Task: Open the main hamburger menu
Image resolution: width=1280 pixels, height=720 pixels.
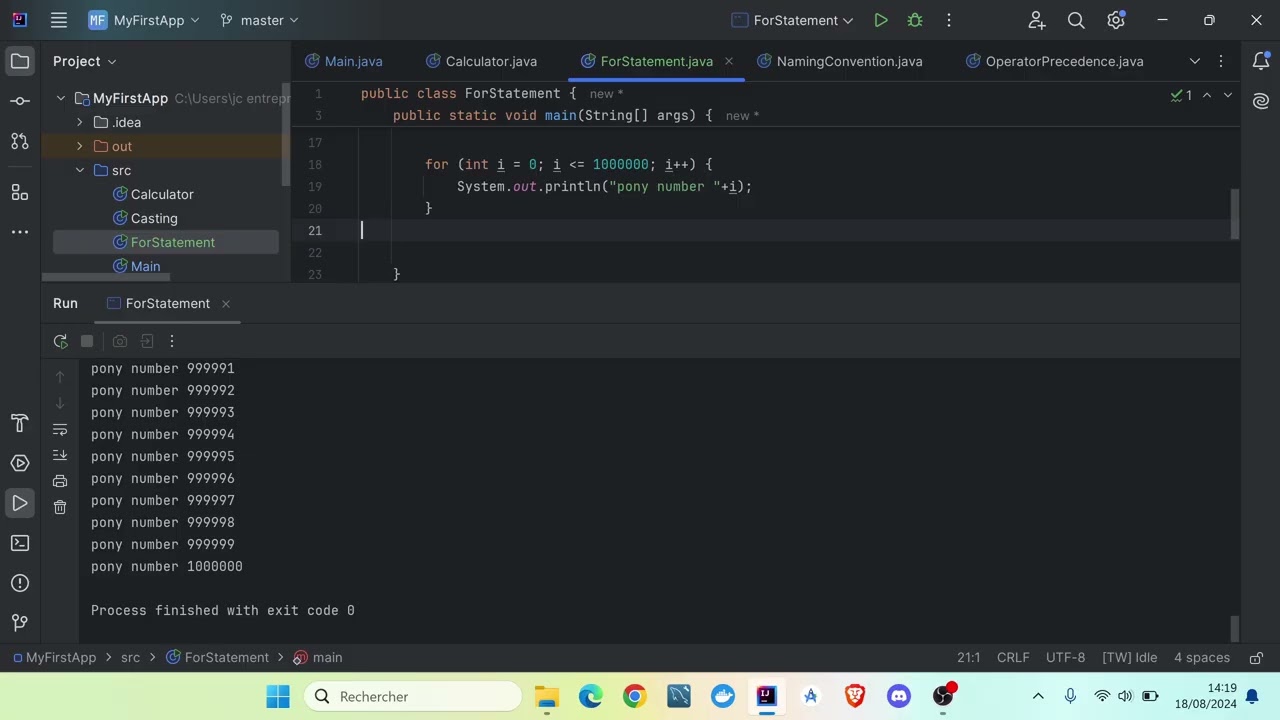Action: point(59,20)
